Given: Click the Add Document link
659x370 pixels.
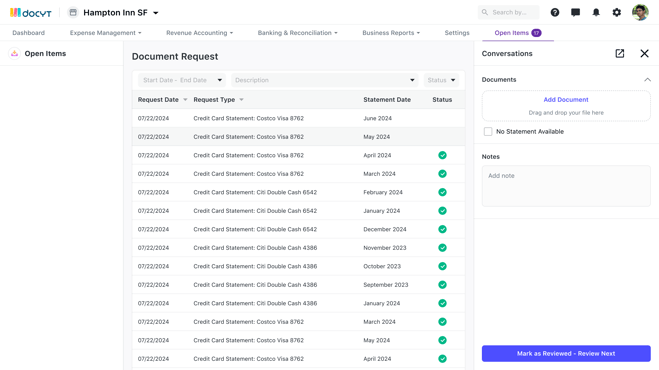Looking at the screenshot, I should pos(566,100).
